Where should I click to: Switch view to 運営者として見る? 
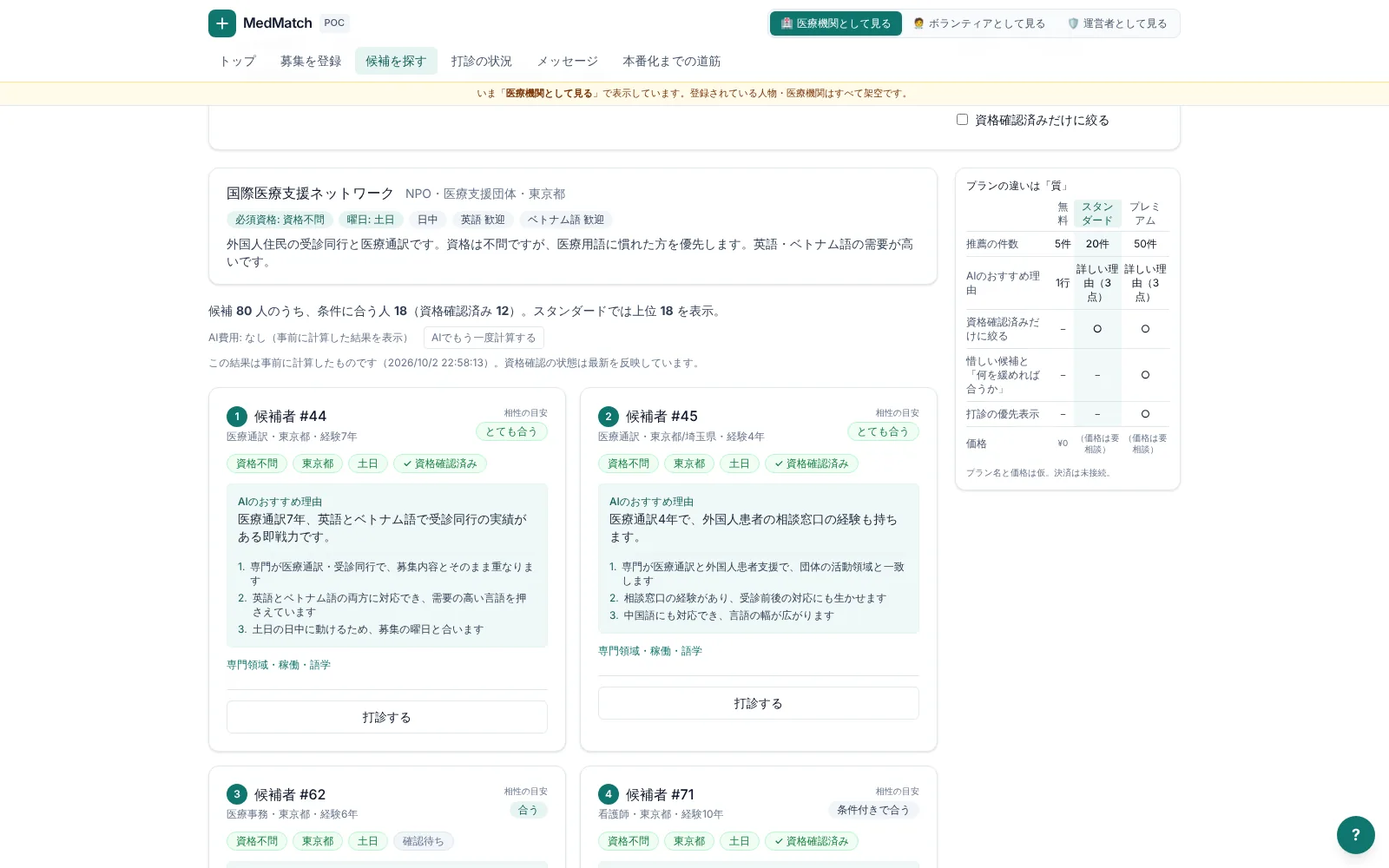coord(1117,23)
